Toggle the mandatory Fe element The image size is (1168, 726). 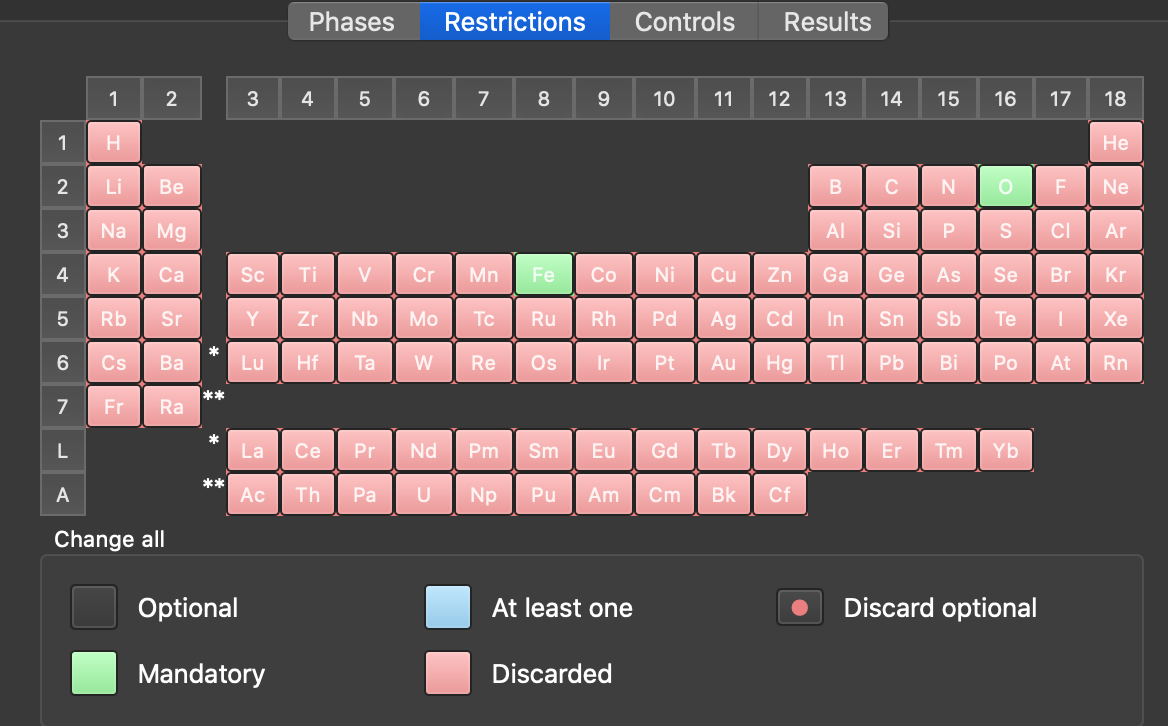543,275
